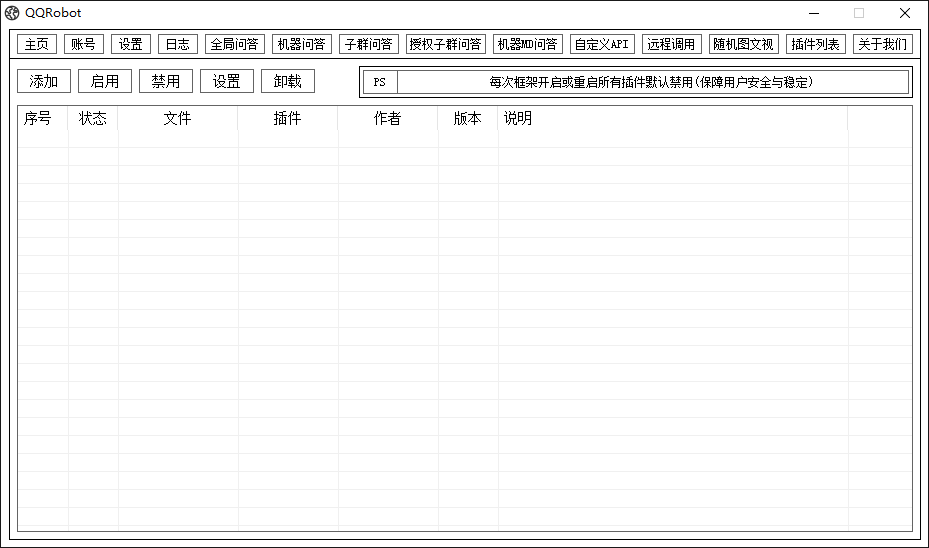Click the 版本 column header
This screenshot has width=929, height=548.
[467, 119]
